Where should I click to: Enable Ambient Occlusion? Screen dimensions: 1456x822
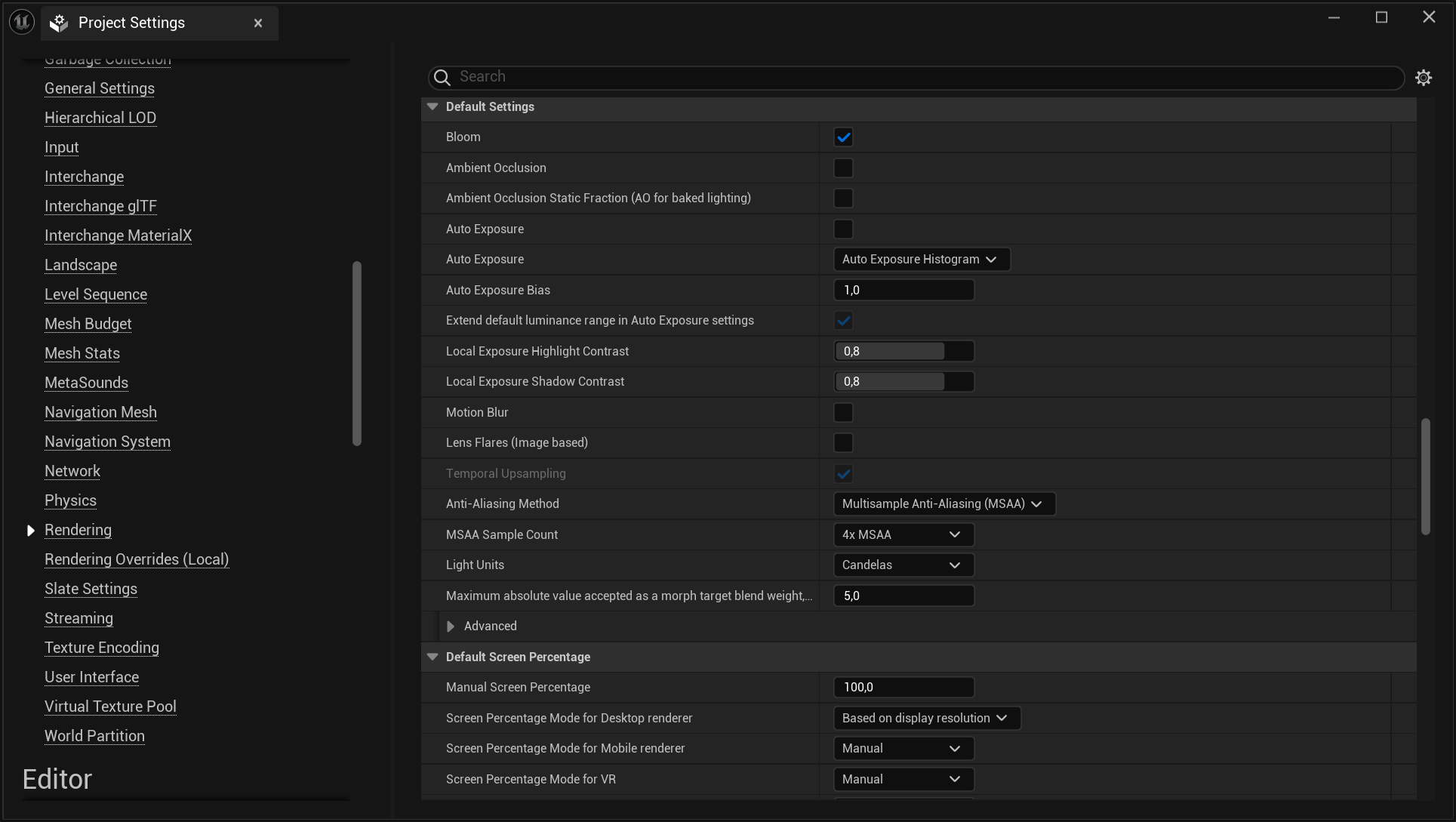(x=843, y=168)
